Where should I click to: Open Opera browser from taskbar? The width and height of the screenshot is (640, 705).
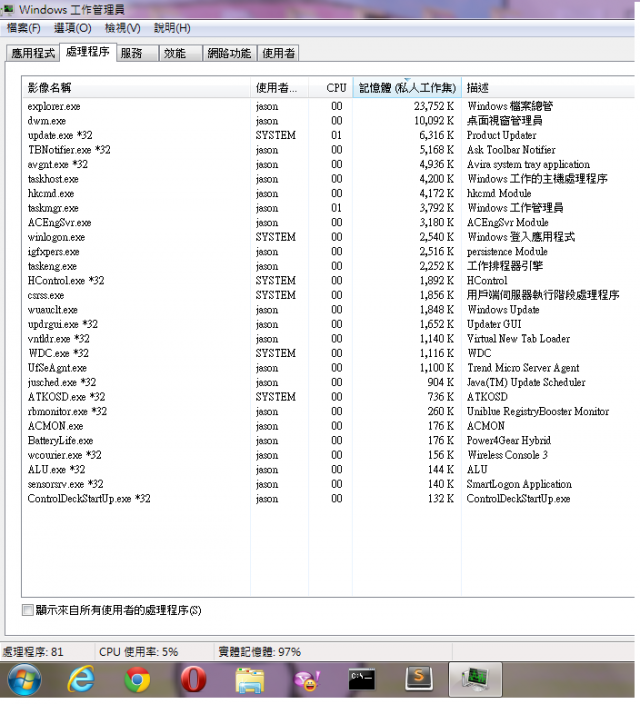click(193, 679)
